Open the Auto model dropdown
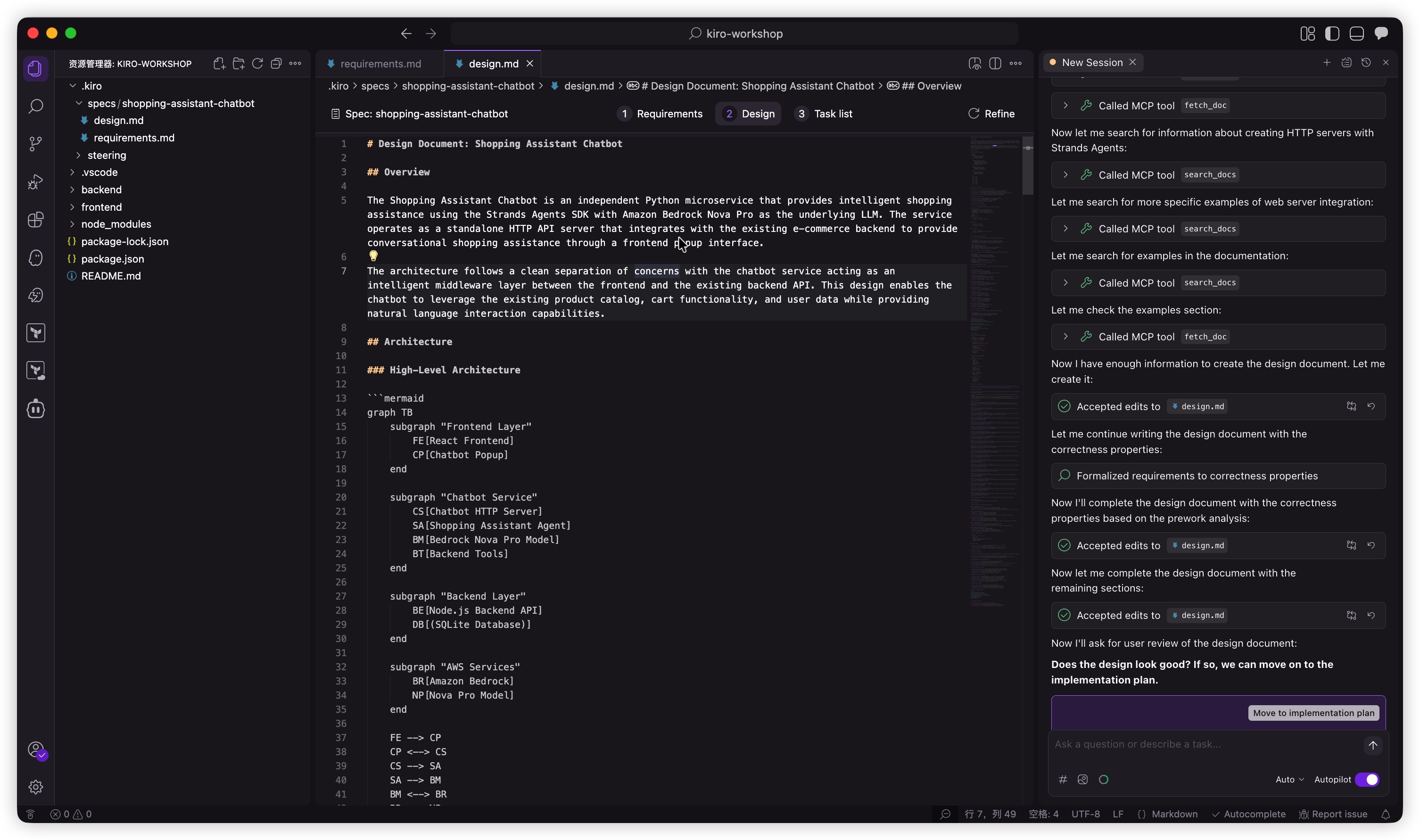The width and height of the screenshot is (1420, 840). point(1288,780)
